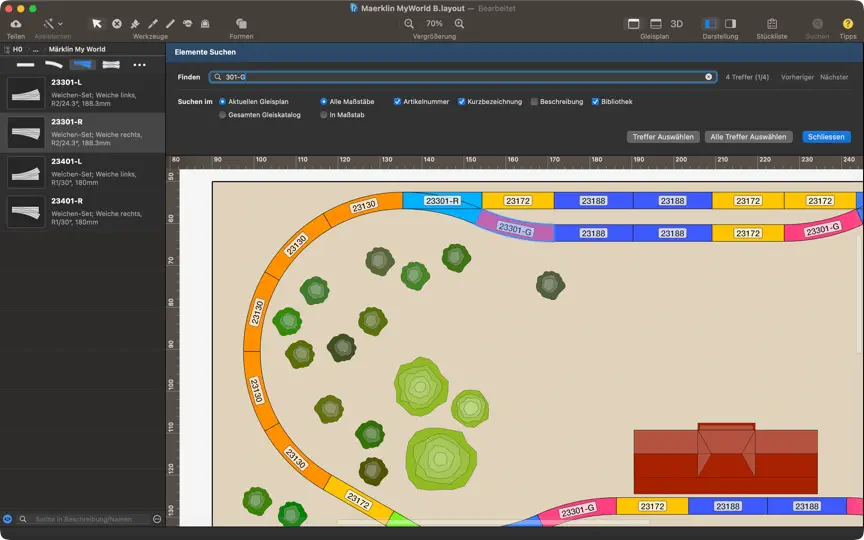Click the eye-shaped tool in Werkzeuge

pos(187,24)
